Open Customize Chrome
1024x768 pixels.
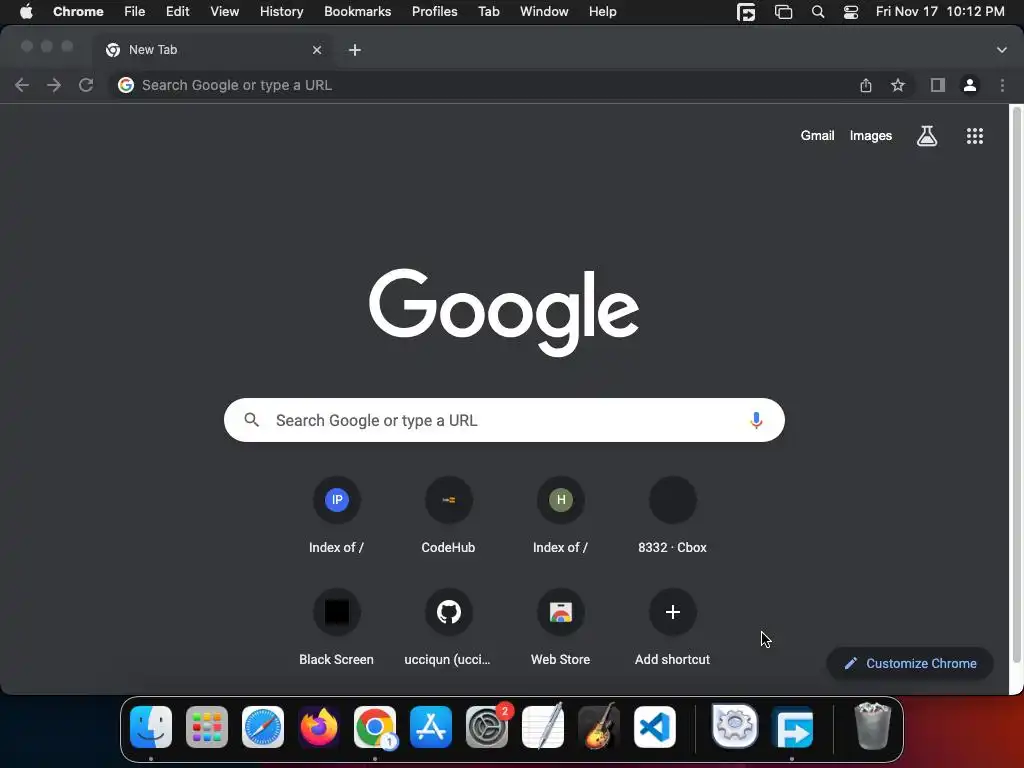tap(910, 664)
